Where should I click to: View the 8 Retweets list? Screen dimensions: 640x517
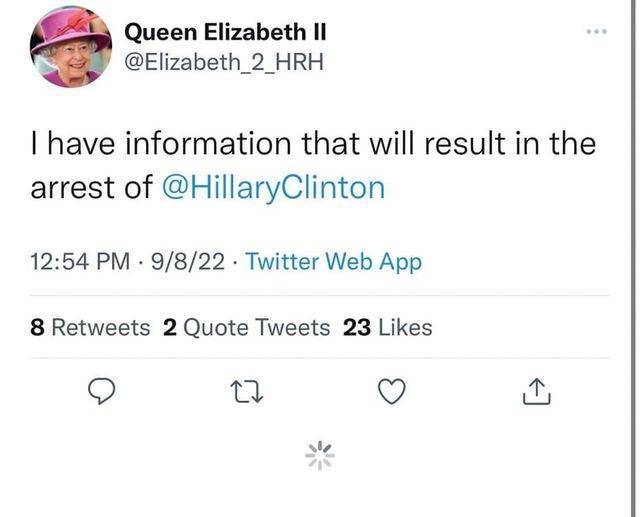coord(90,328)
